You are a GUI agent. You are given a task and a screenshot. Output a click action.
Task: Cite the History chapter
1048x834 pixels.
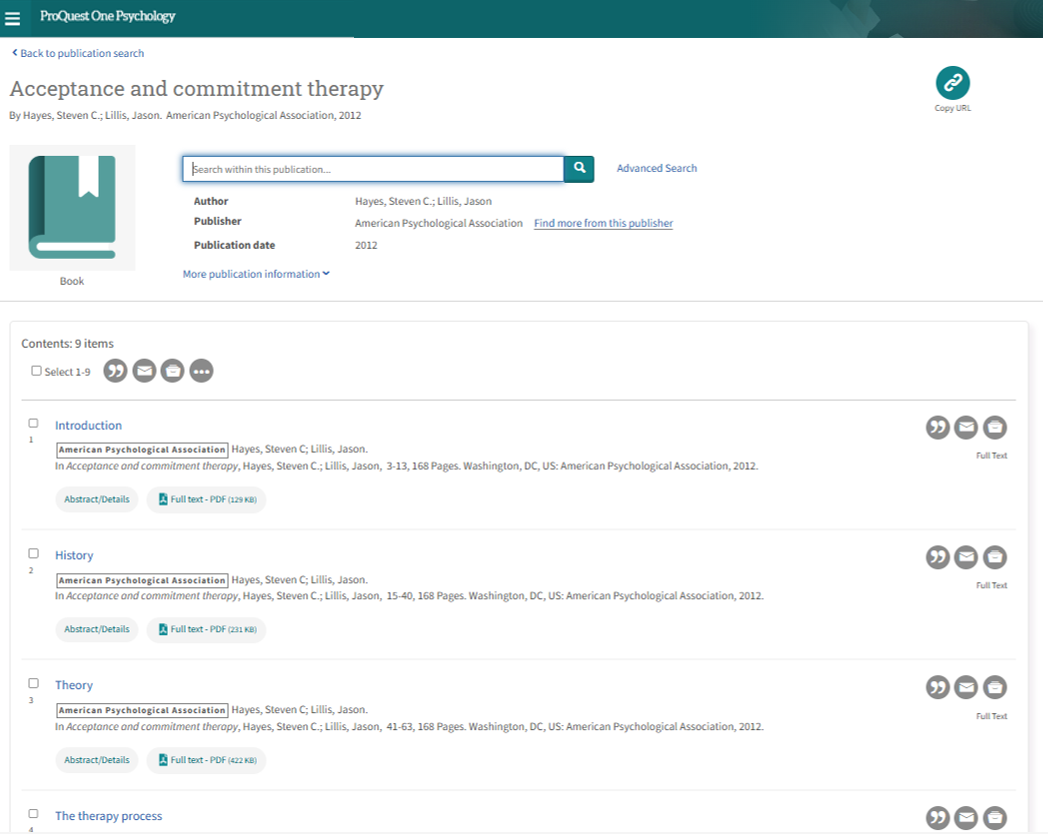[938, 557]
